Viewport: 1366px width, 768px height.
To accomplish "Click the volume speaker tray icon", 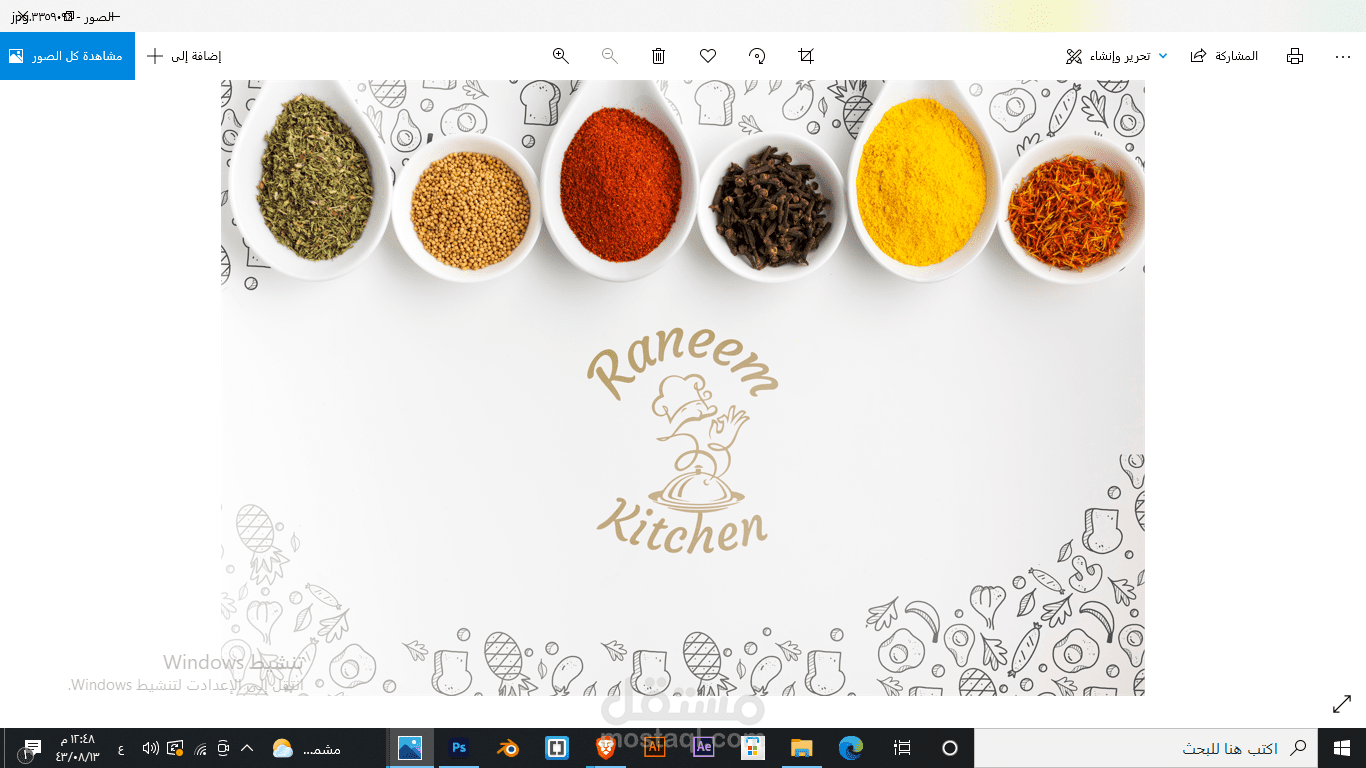I will [x=150, y=748].
